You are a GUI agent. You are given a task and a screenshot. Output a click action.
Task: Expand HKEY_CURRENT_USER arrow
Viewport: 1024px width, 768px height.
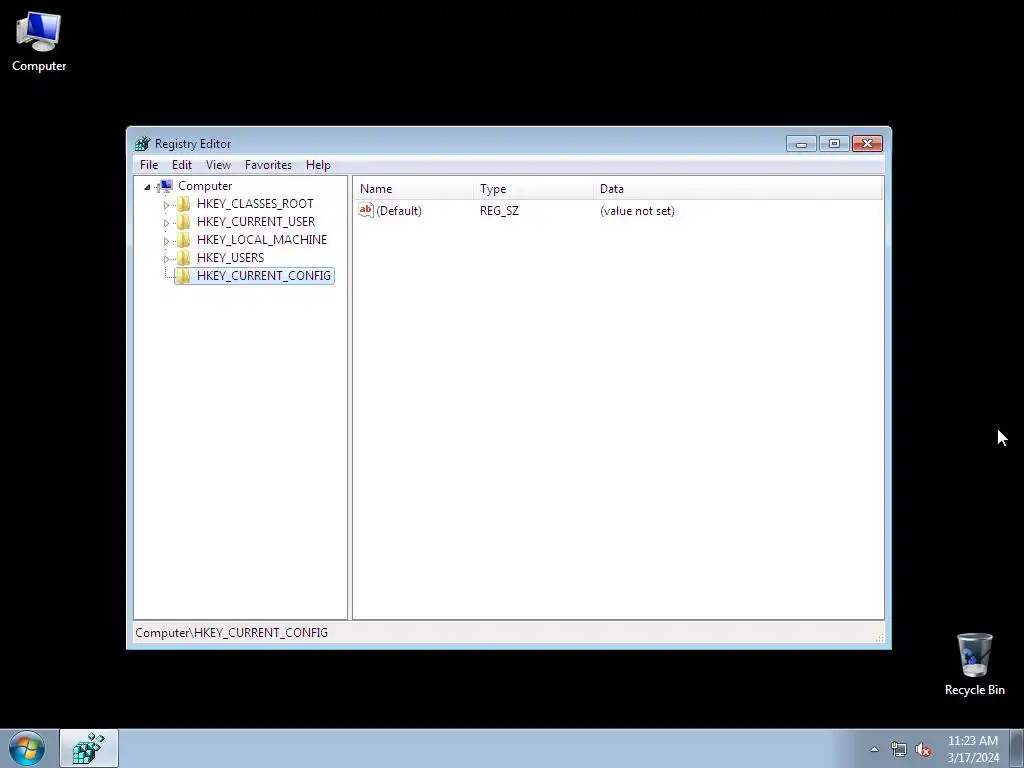click(166, 223)
